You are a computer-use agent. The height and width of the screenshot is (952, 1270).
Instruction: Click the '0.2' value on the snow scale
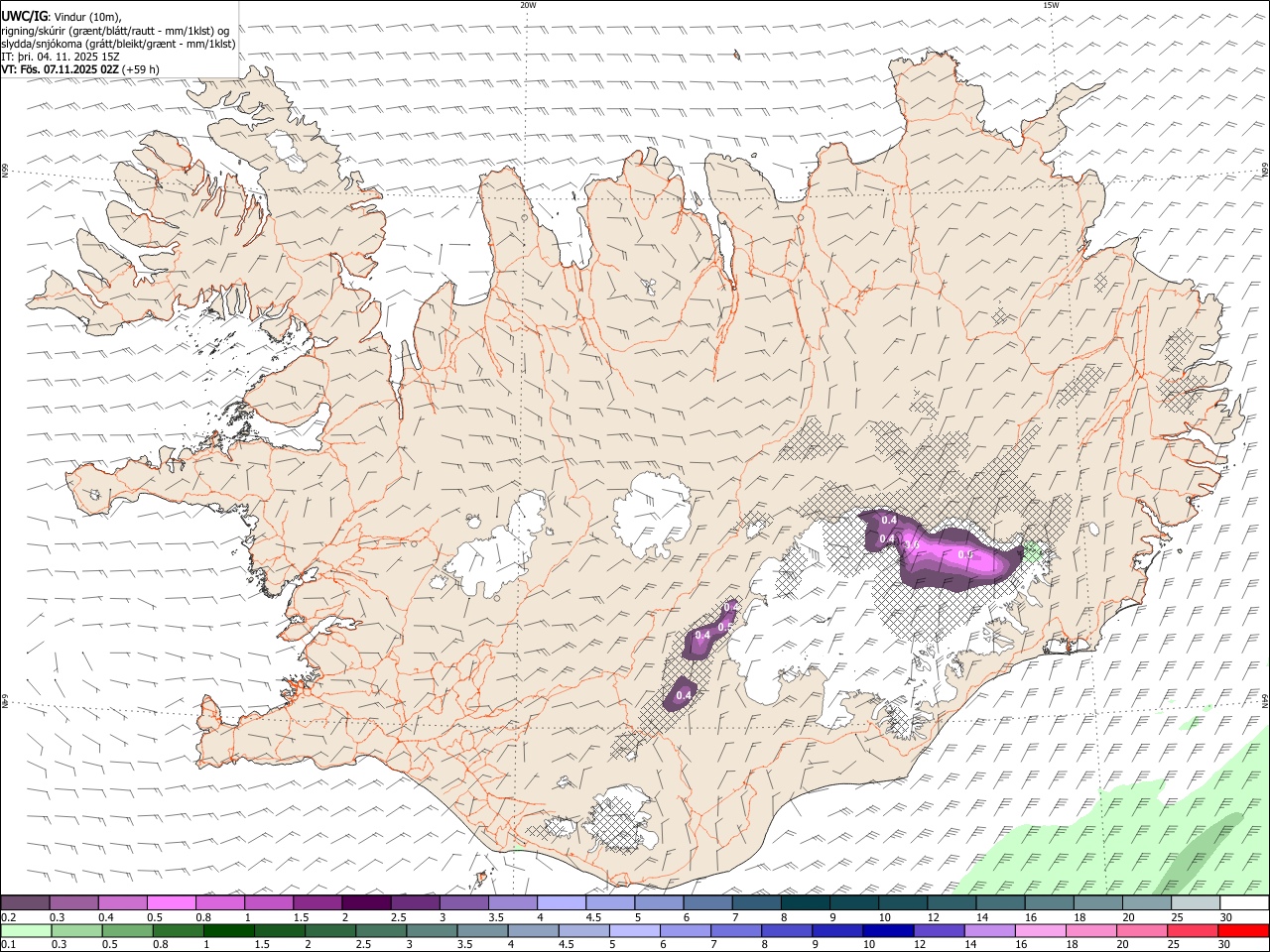pyautogui.click(x=7, y=917)
